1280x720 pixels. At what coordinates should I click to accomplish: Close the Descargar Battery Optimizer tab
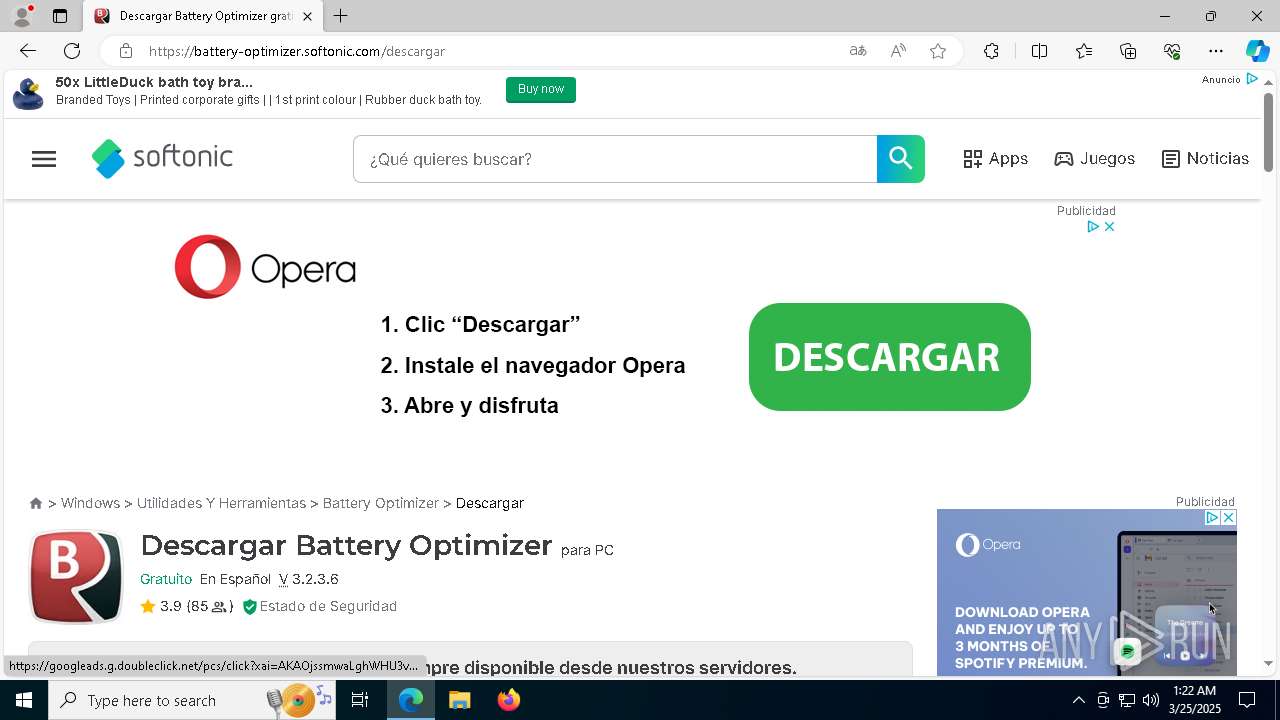coord(307,16)
